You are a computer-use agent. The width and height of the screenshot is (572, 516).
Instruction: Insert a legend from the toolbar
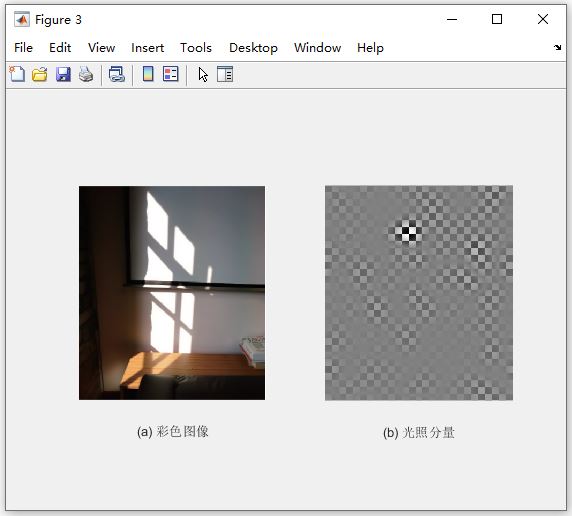click(170, 74)
